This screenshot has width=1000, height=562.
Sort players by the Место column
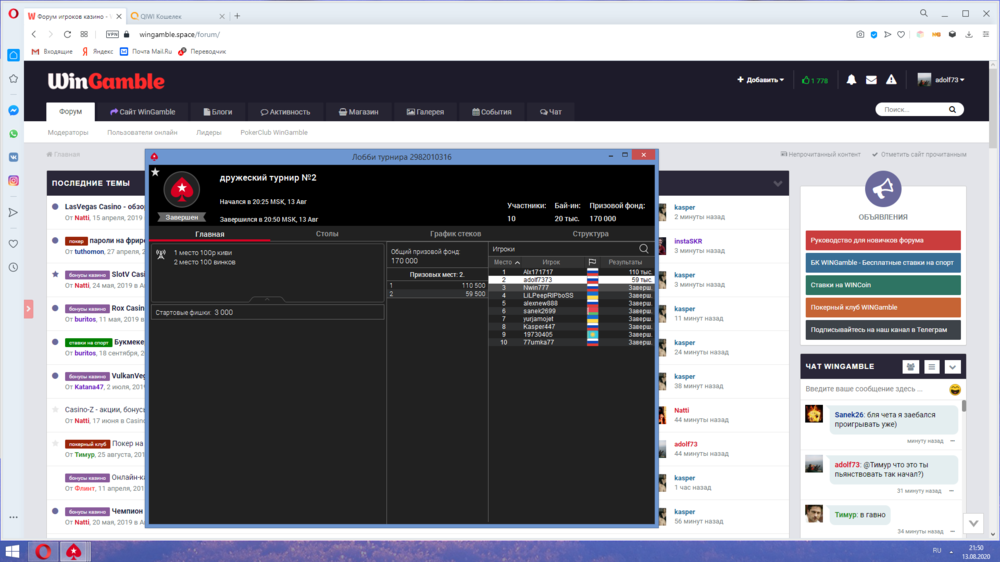[x=507, y=262]
